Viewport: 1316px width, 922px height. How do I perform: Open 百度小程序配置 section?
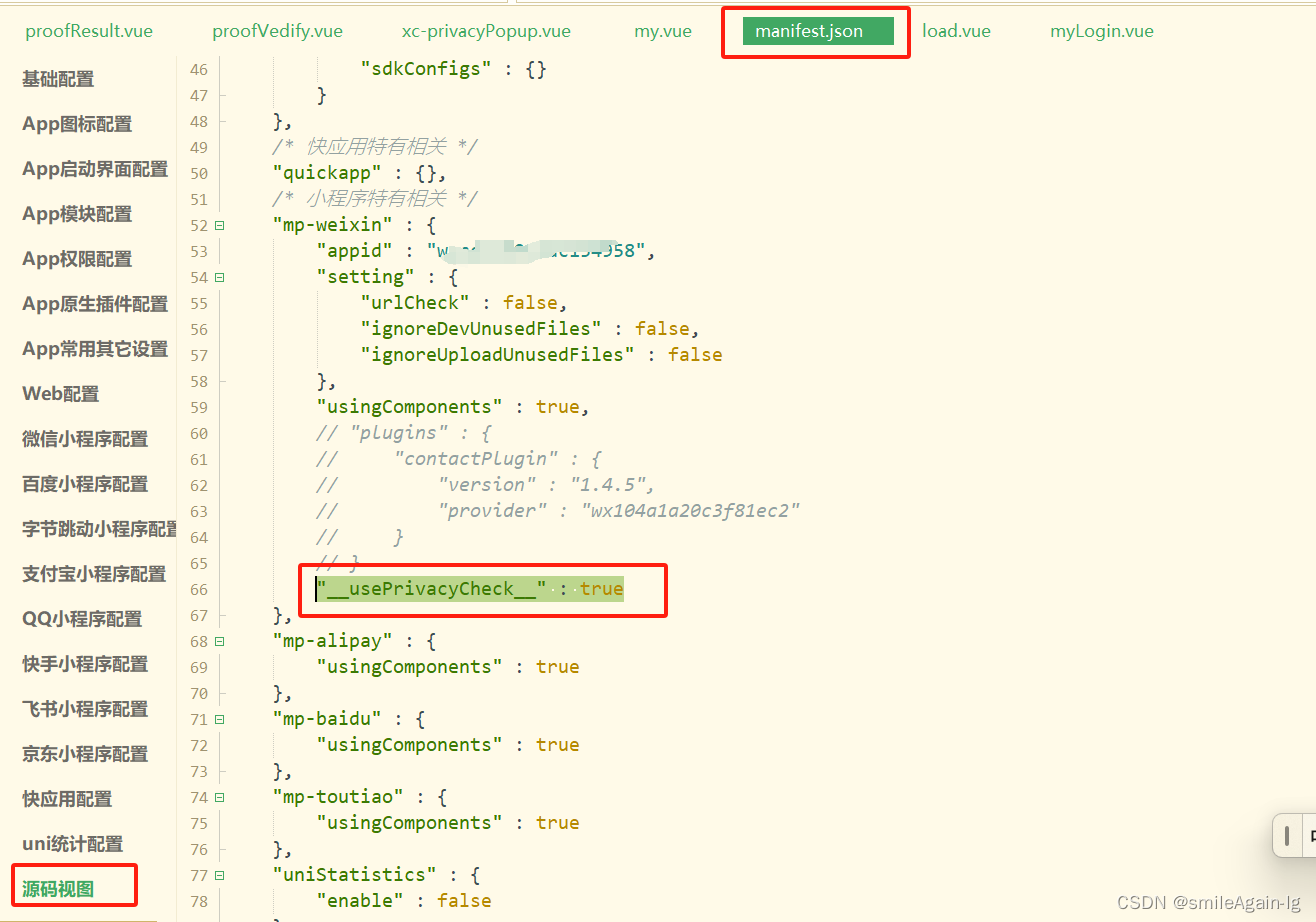pos(85,484)
